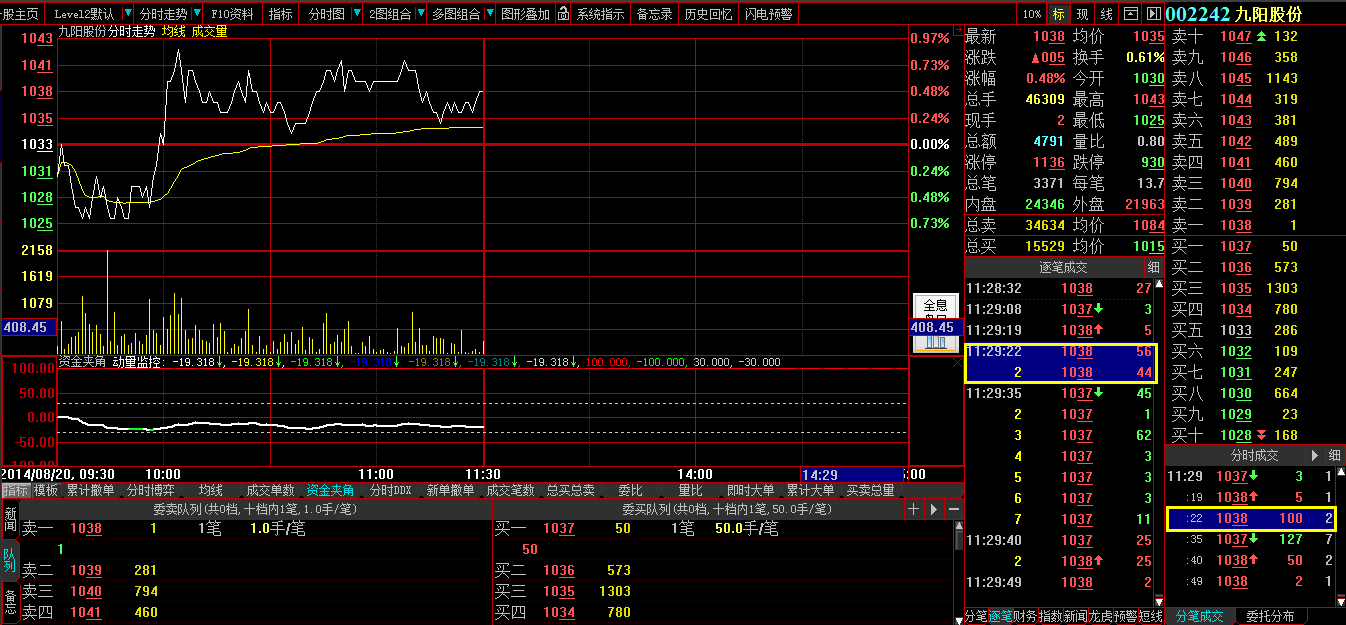Toggle the 现 mode button
This screenshot has height=625, width=1346.
click(1082, 14)
